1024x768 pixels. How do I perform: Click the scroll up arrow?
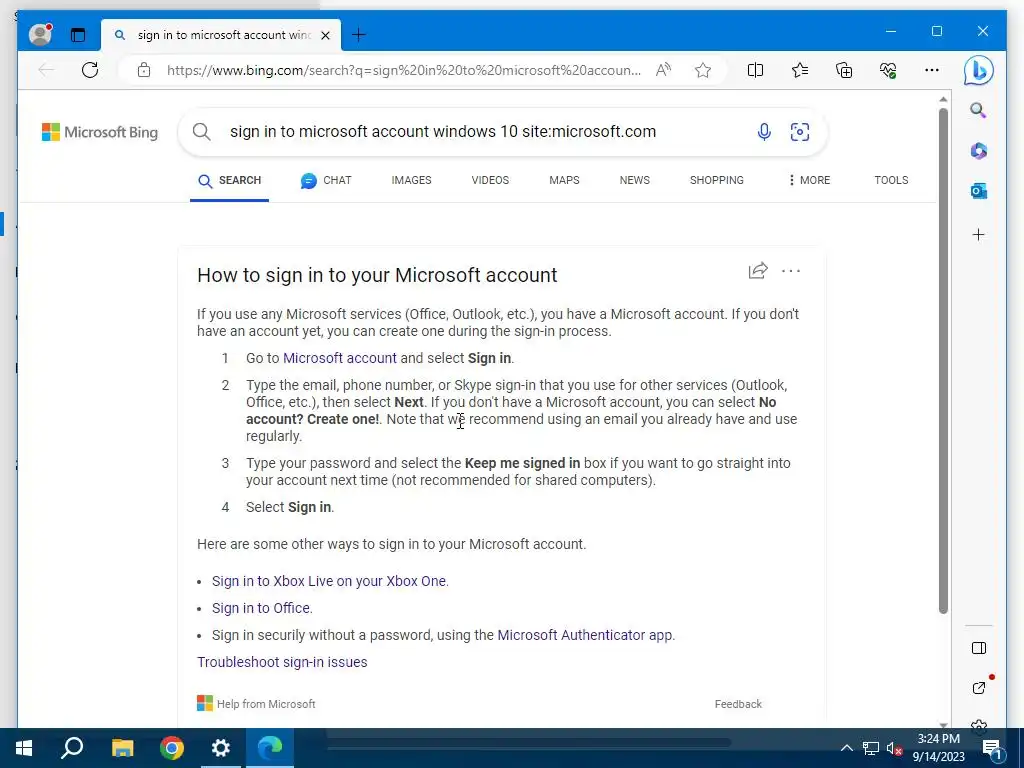coord(943,99)
